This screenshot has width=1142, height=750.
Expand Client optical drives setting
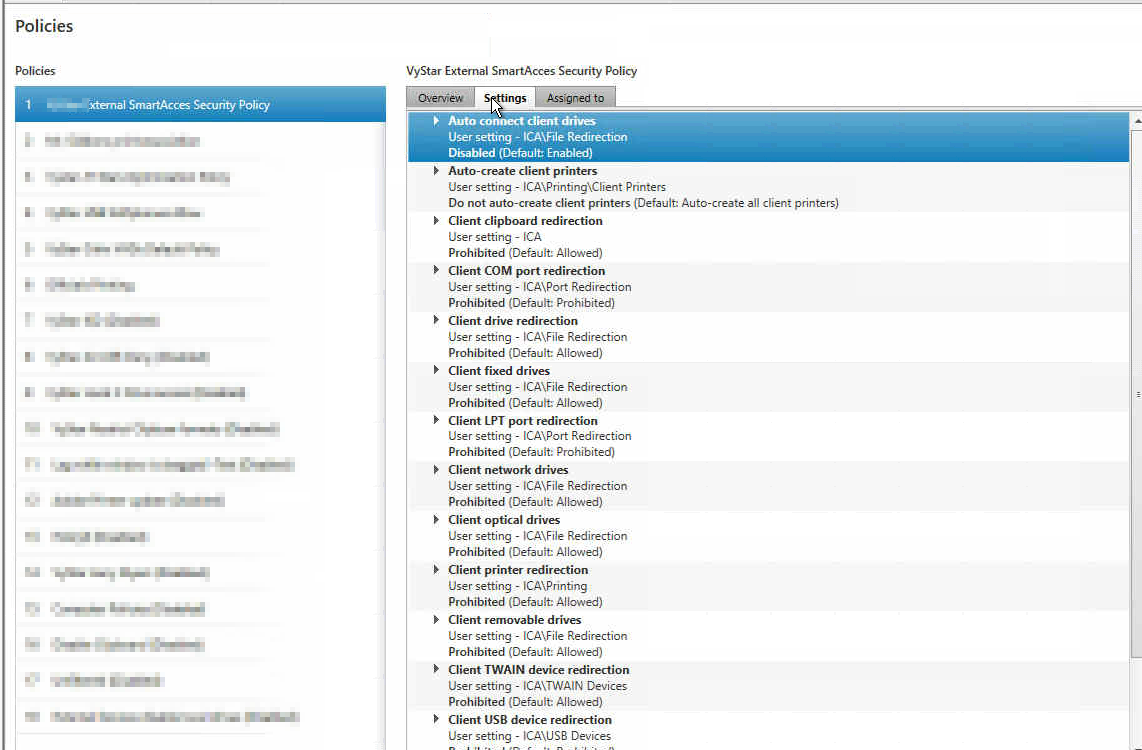click(x=436, y=520)
